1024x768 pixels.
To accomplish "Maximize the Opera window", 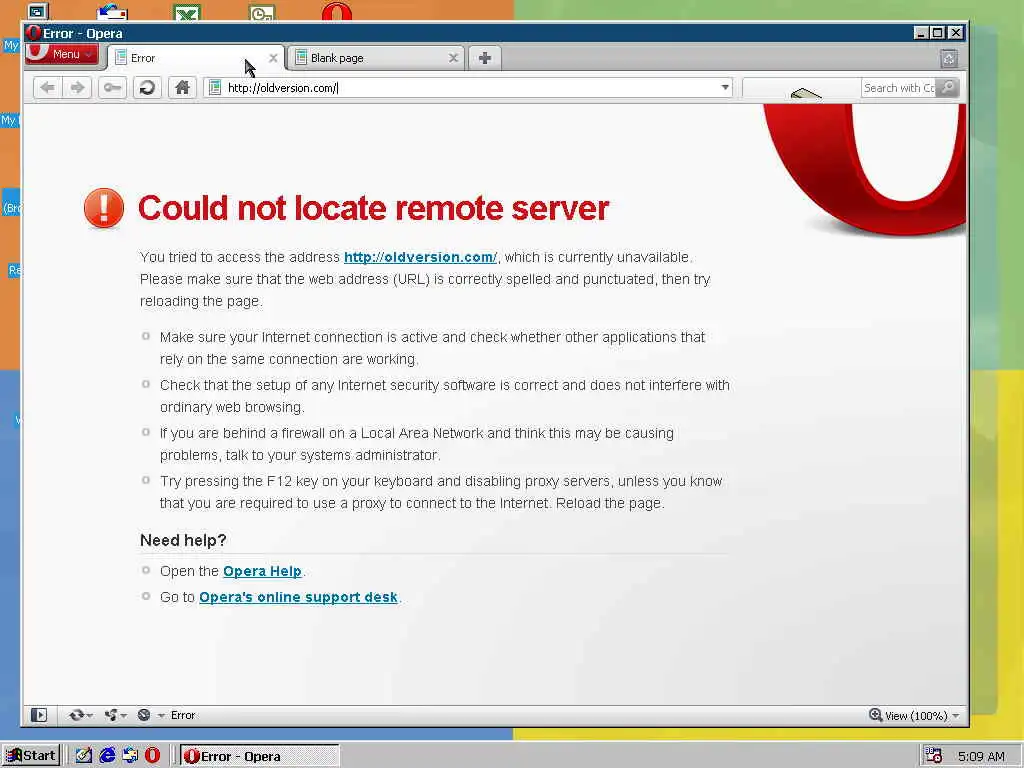I will click(x=938, y=33).
